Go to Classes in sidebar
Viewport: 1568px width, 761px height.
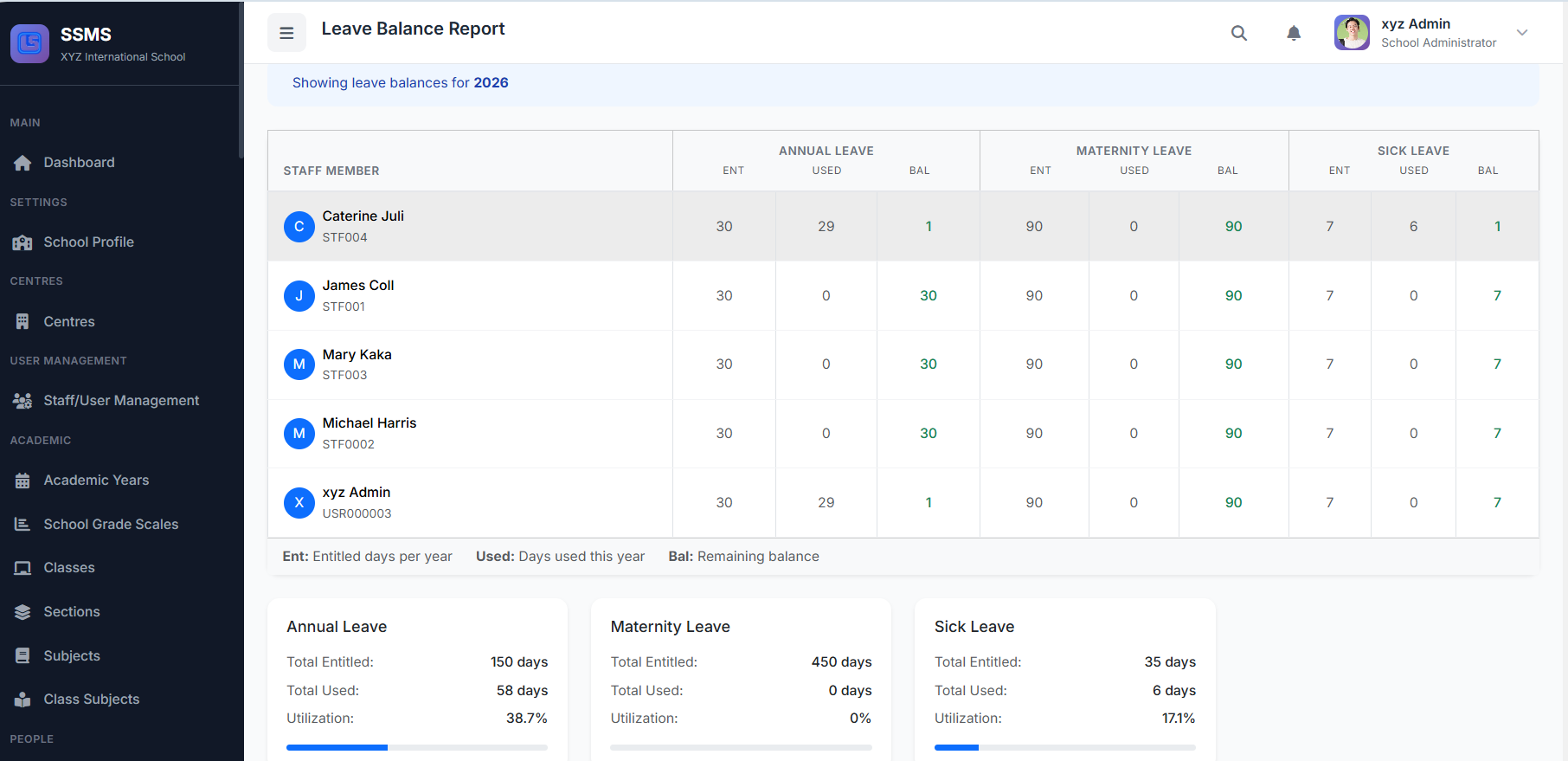pyautogui.click(x=69, y=568)
